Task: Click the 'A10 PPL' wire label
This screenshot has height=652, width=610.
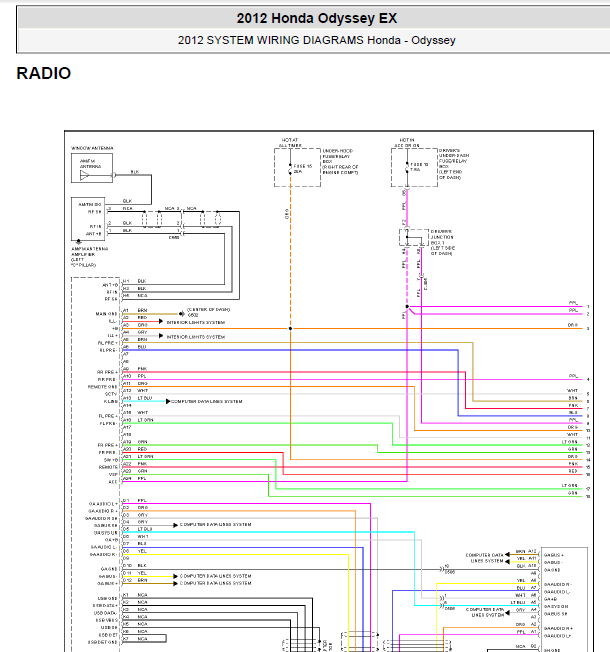Action: (x=135, y=376)
